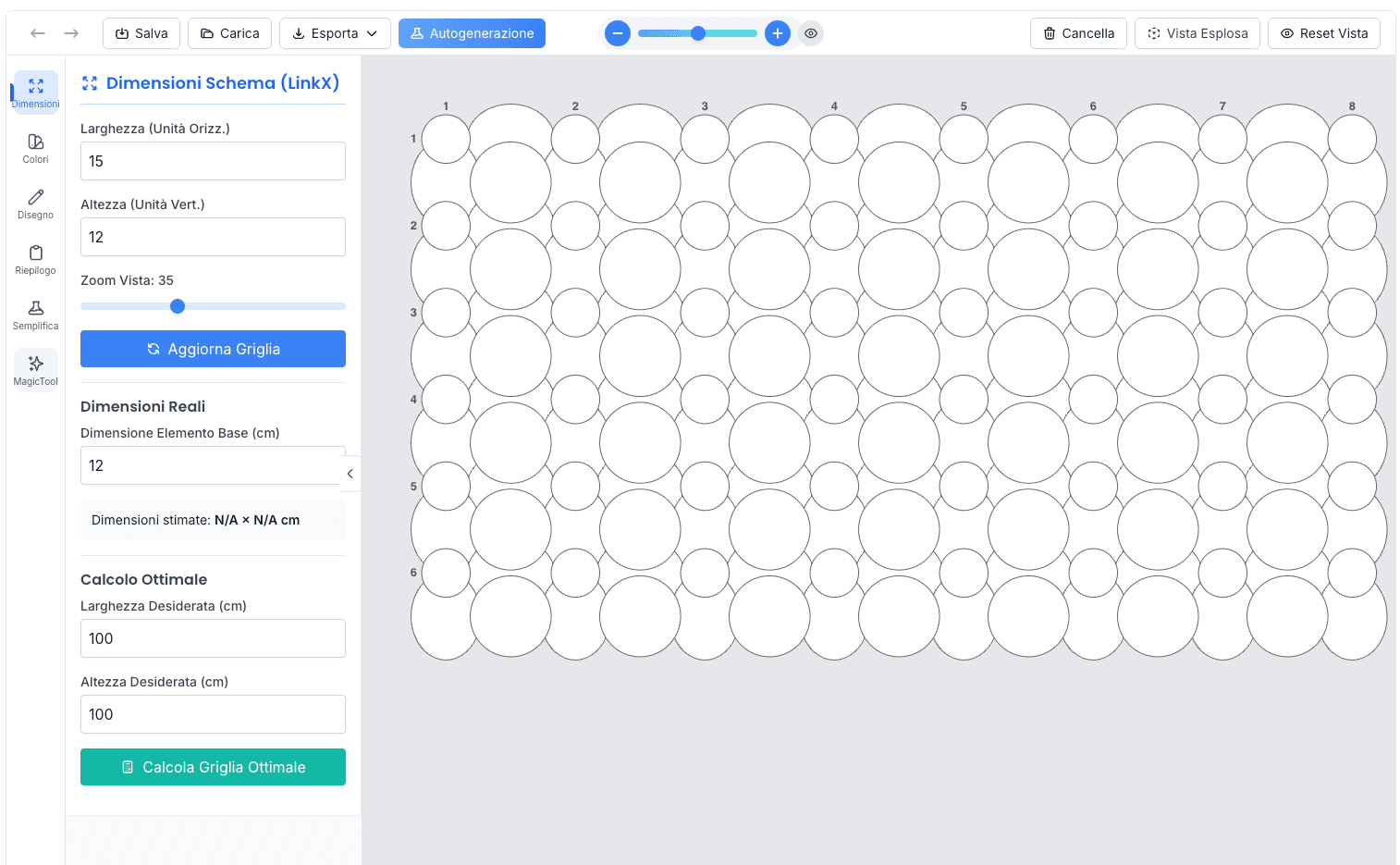
Task: Collapse the side panel with chevron
Action: [350, 474]
